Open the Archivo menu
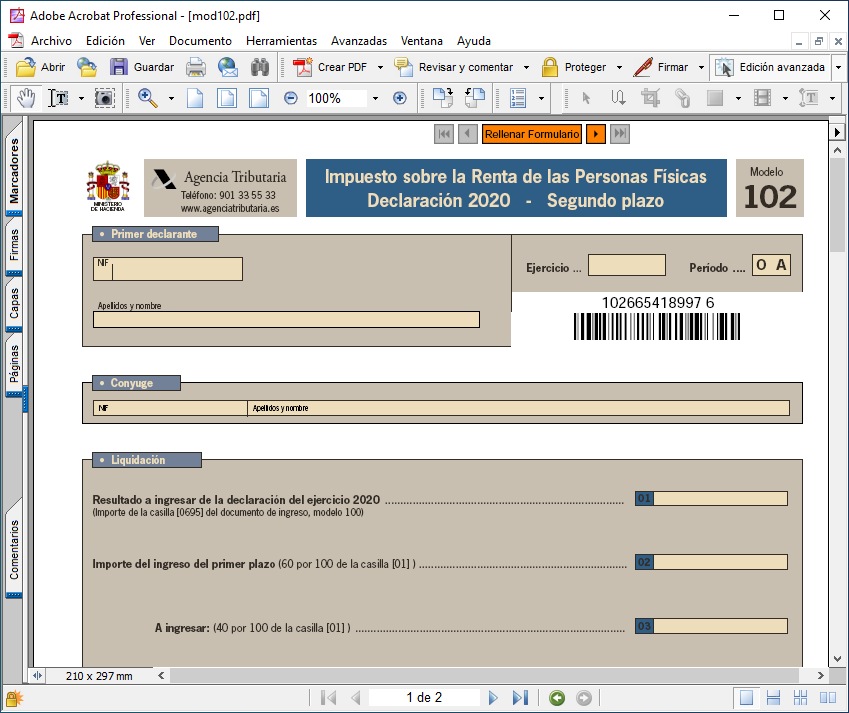Viewport: 849px width, 713px height. (51, 41)
